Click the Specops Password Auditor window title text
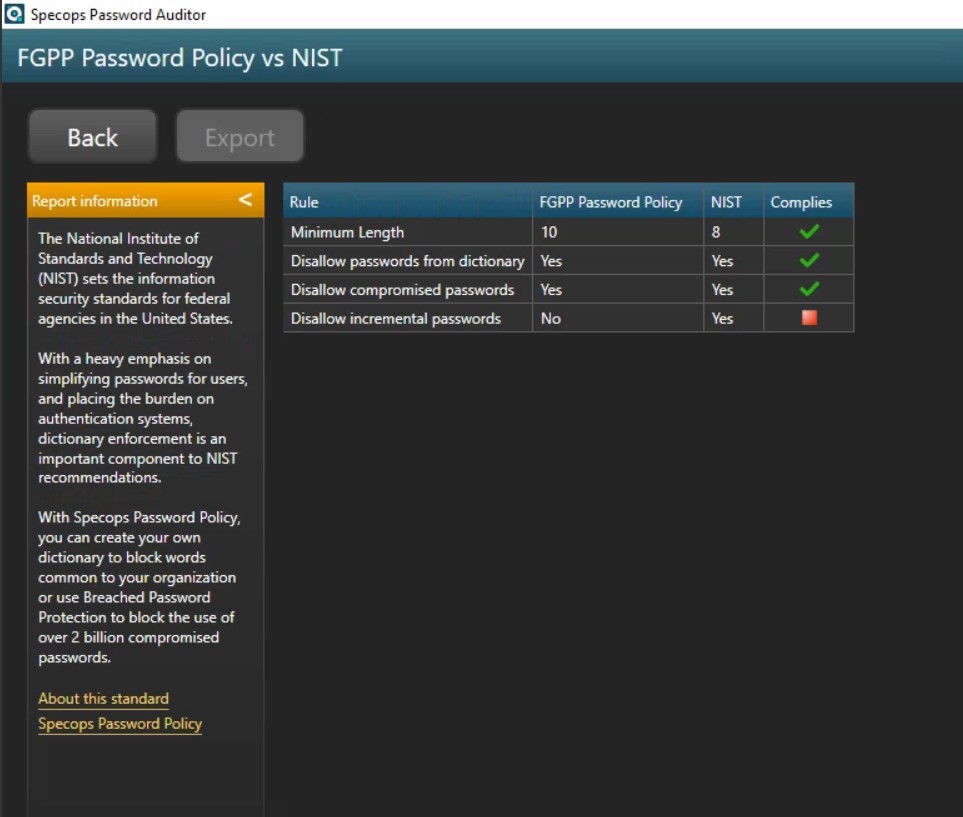Image resolution: width=963 pixels, height=817 pixels. pyautogui.click(x=118, y=14)
